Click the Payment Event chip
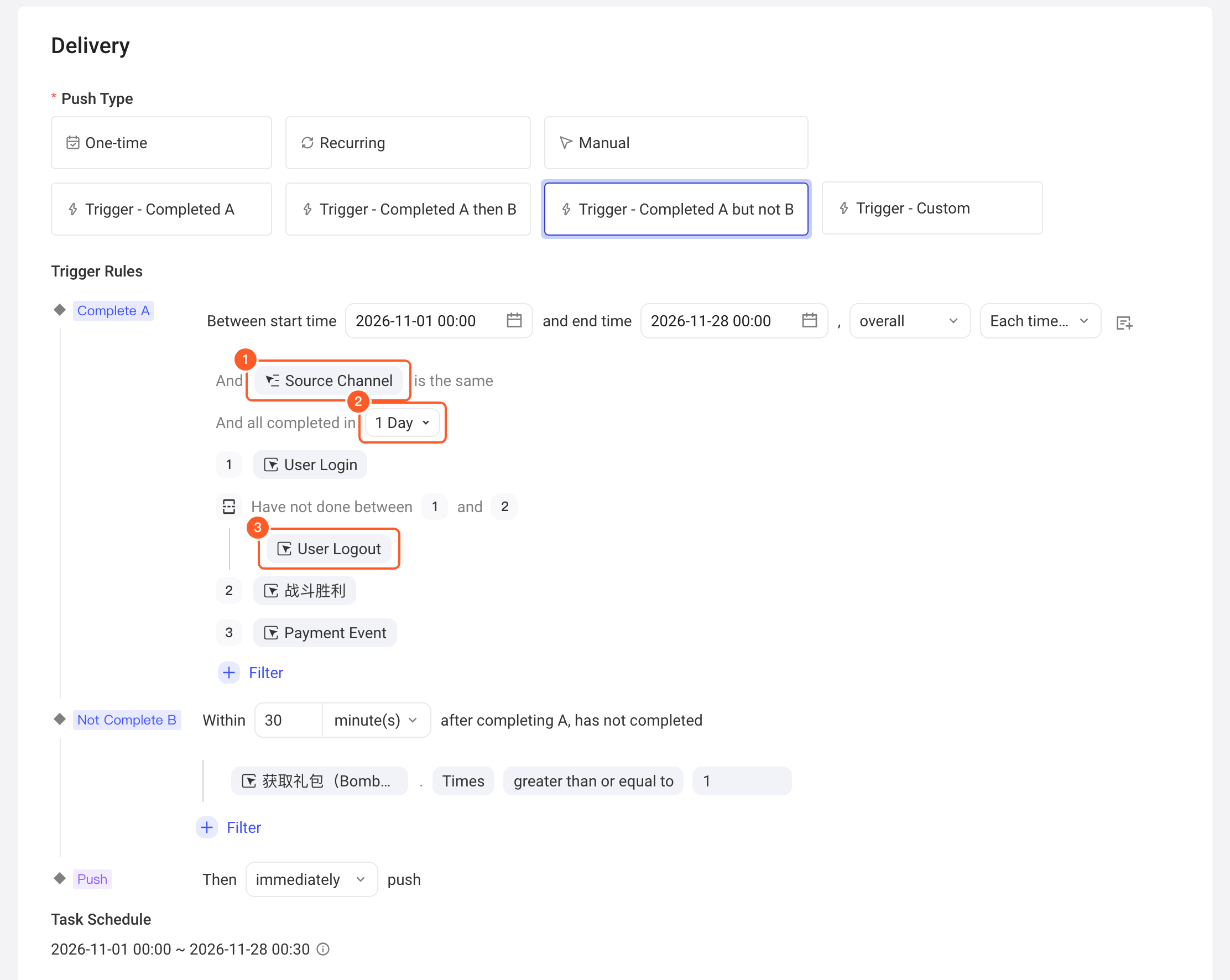The width and height of the screenshot is (1230, 980). [x=325, y=633]
